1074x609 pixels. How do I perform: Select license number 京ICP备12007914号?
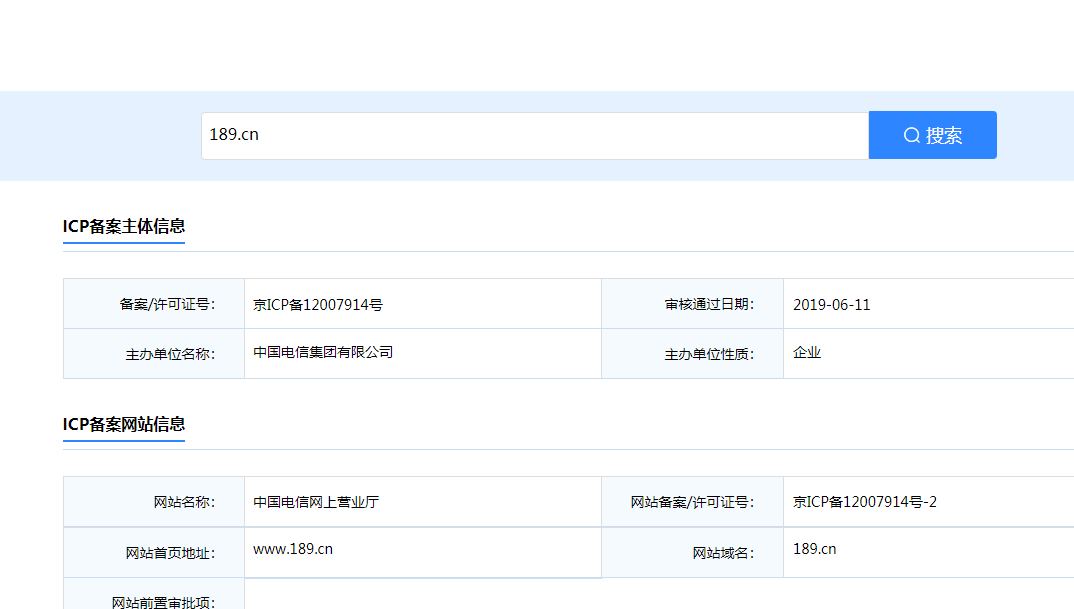[x=318, y=305]
